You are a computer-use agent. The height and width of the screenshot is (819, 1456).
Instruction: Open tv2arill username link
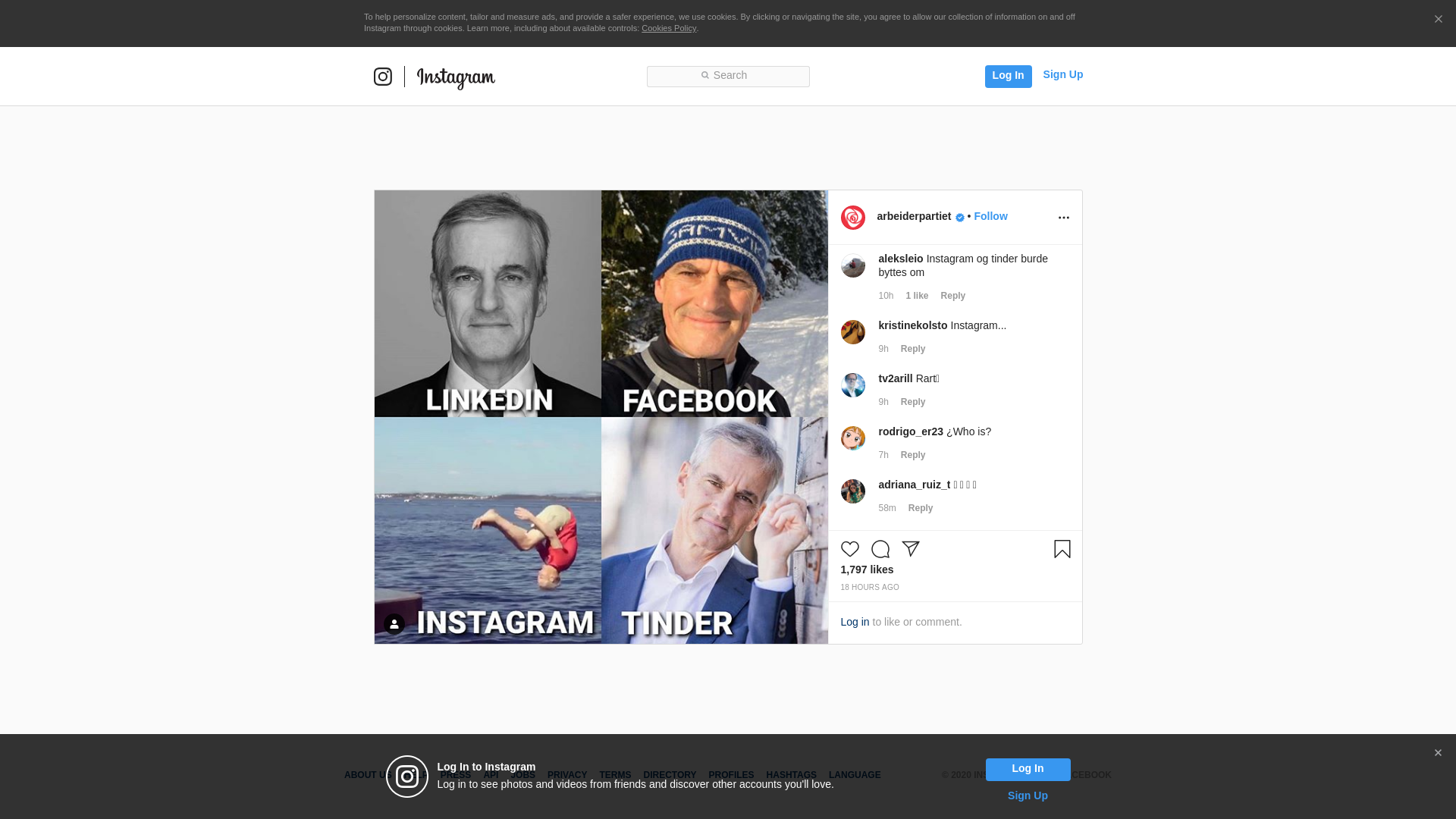pyautogui.click(x=896, y=378)
